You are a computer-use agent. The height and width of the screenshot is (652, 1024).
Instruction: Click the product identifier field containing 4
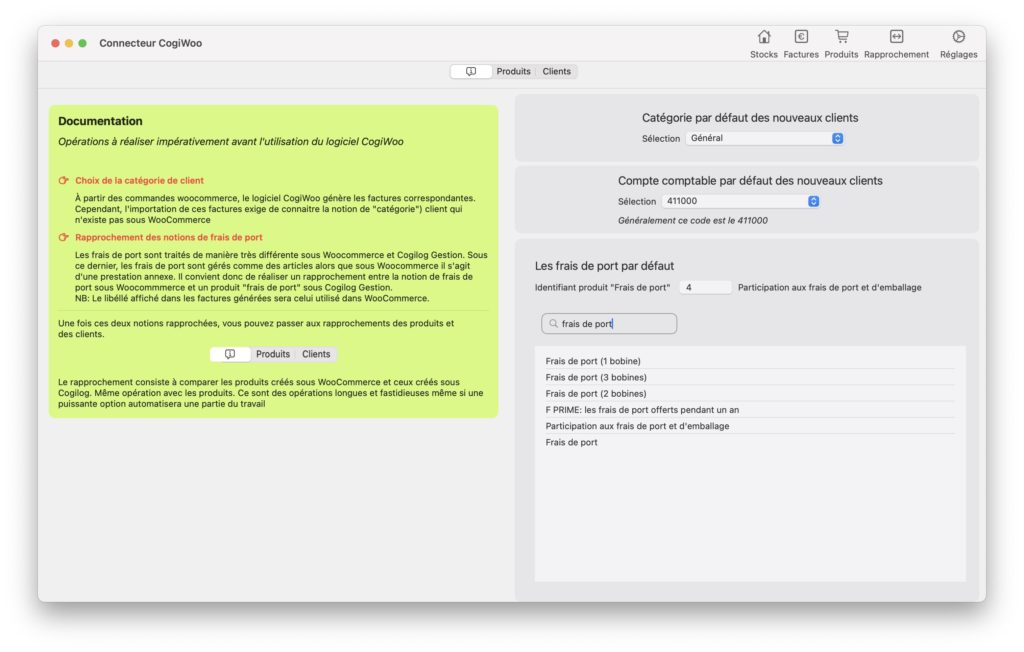[705, 287]
